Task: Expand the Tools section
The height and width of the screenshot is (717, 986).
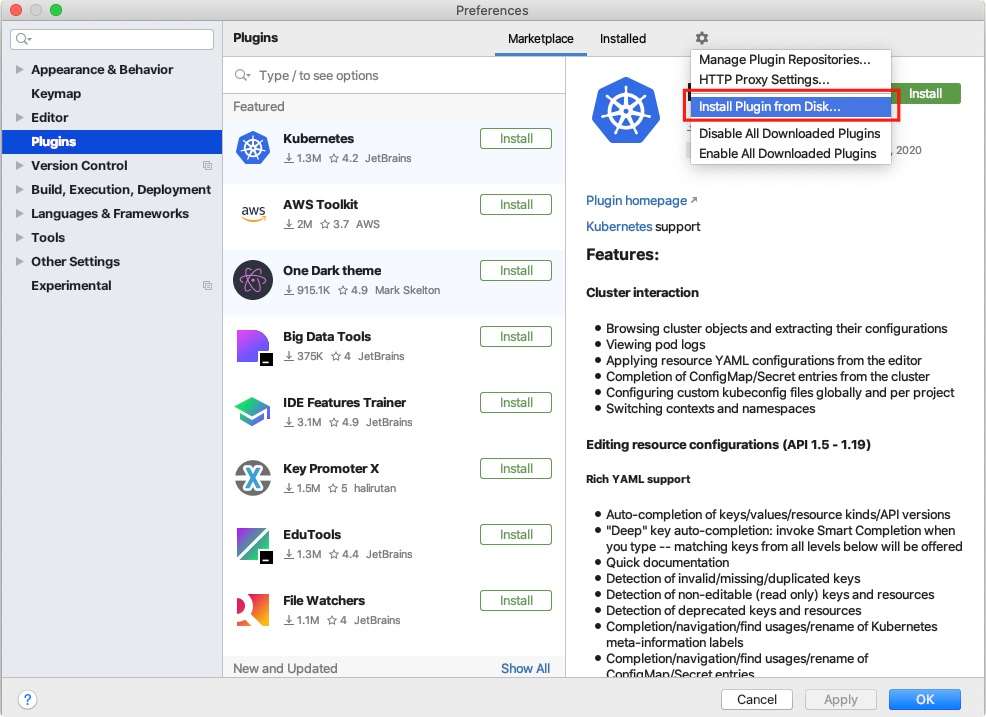Action: pyautogui.click(x=19, y=237)
